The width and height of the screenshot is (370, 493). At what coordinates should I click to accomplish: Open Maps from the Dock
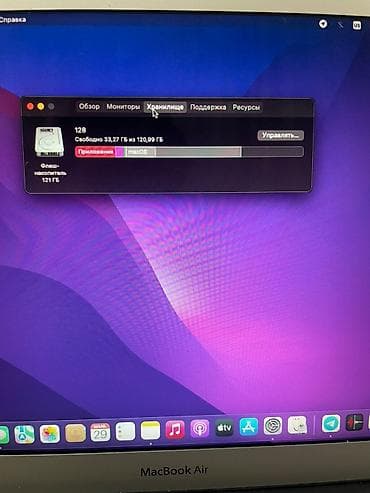click(24, 434)
